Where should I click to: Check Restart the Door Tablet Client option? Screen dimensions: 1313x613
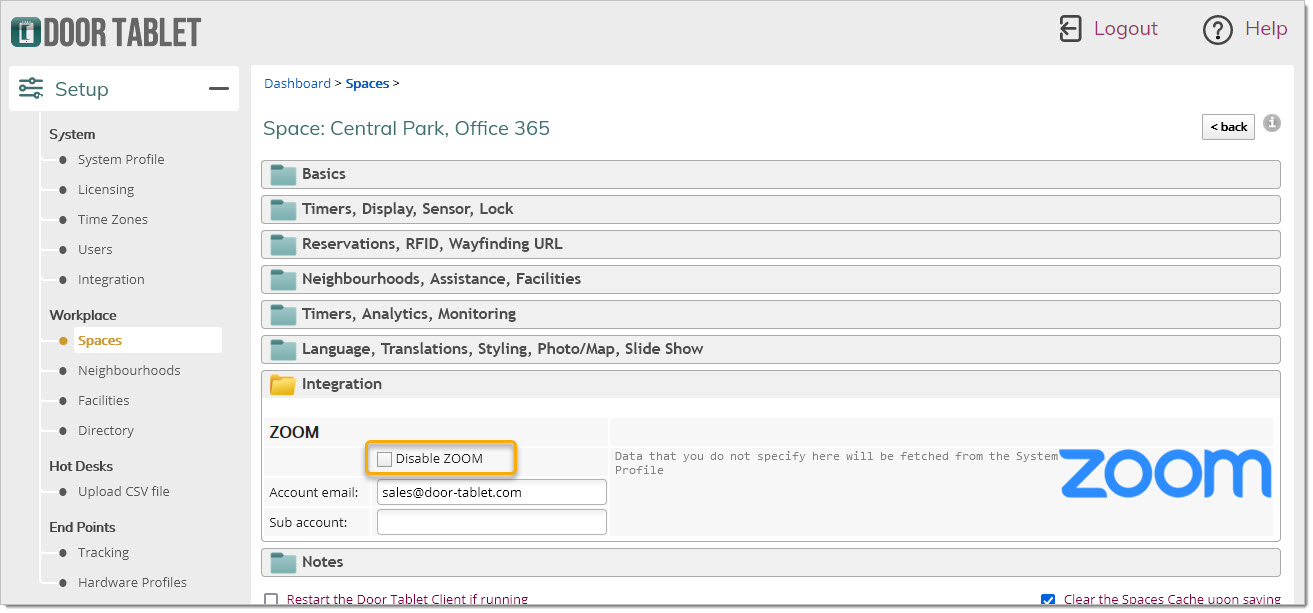tap(271, 600)
